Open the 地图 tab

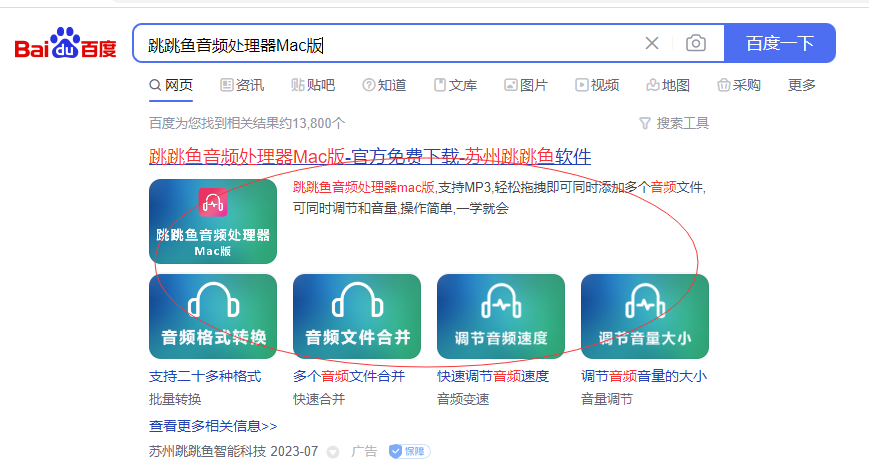[x=668, y=85]
